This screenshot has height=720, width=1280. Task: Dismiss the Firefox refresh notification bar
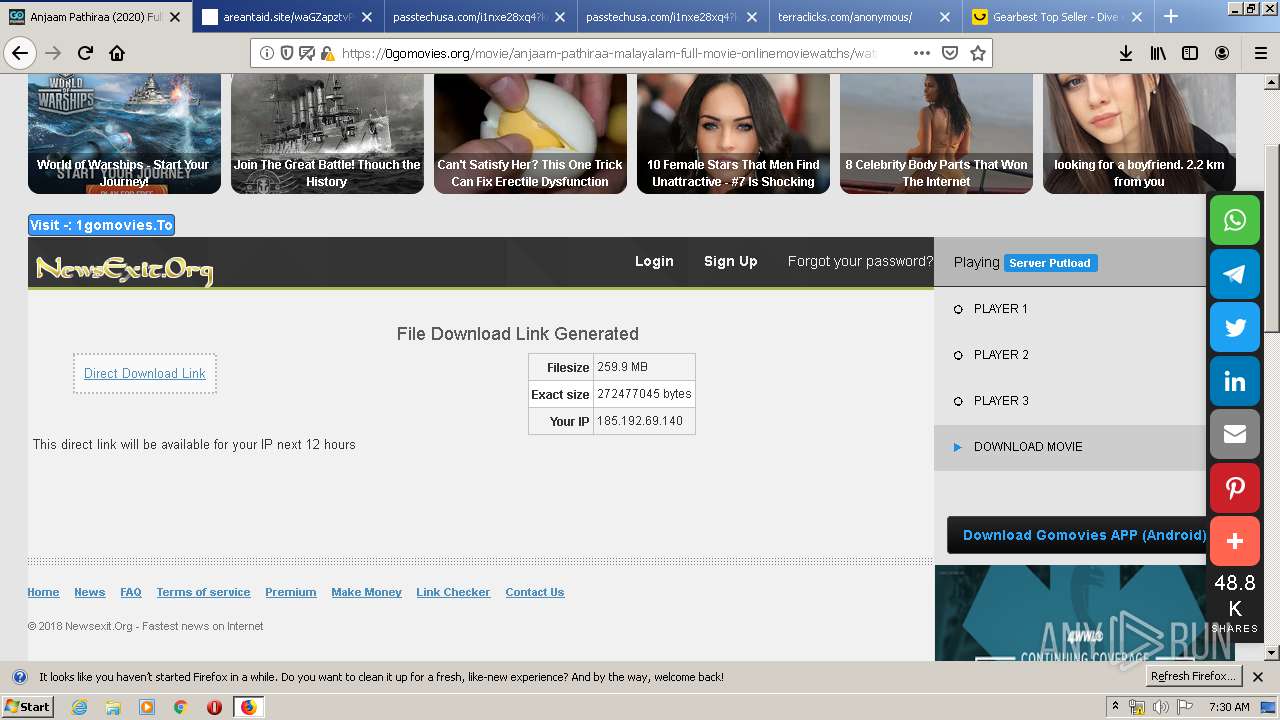[x=1258, y=677]
